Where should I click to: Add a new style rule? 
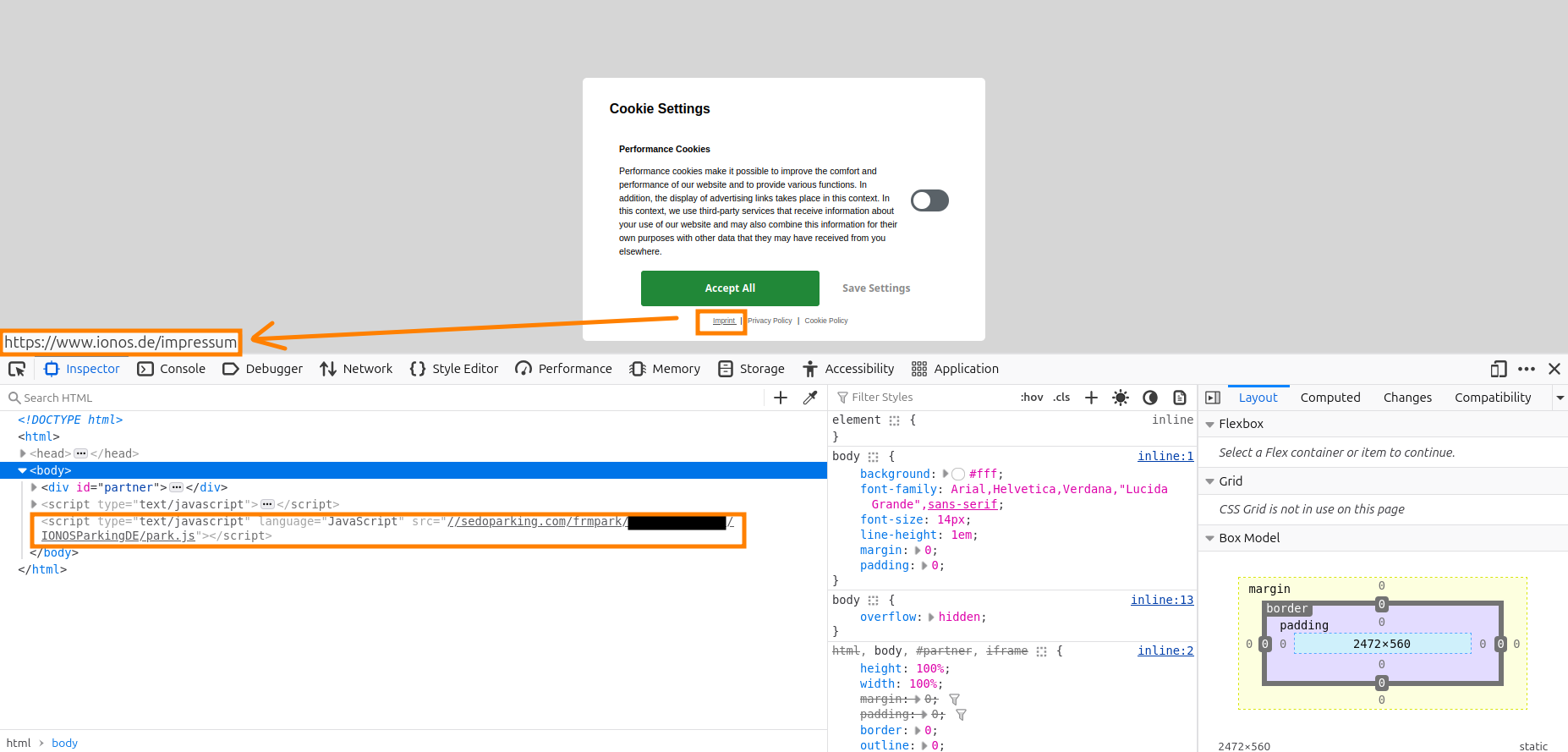point(1091,398)
